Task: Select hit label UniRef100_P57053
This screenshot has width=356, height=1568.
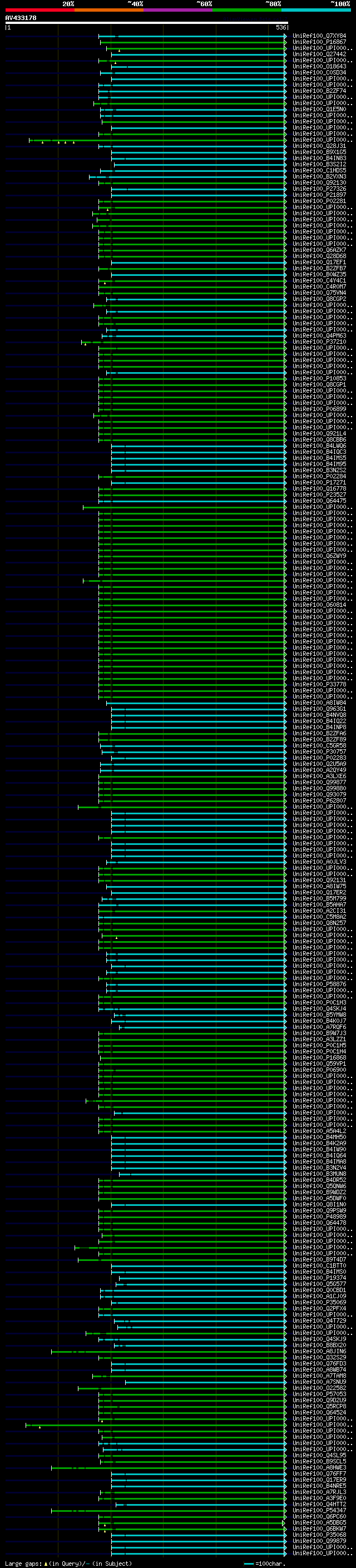Action: pos(319,1394)
